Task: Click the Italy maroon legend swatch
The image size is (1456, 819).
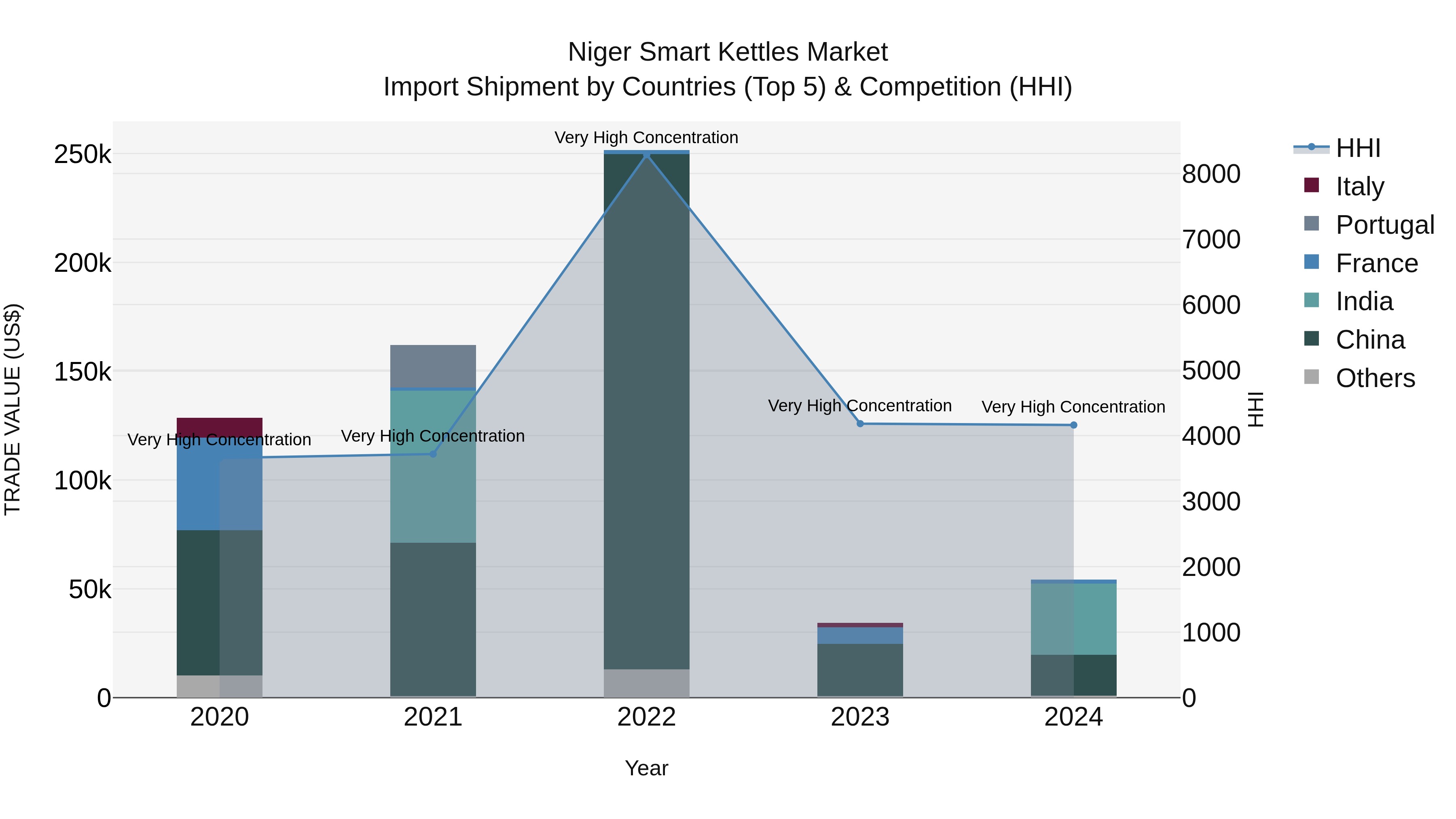Action: [1311, 185]
